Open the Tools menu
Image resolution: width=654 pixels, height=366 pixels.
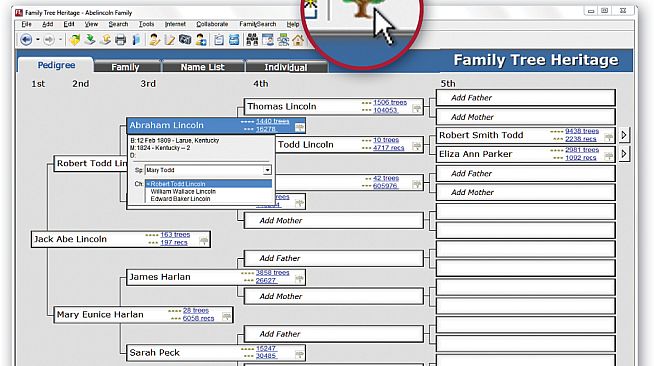(147, 24)
